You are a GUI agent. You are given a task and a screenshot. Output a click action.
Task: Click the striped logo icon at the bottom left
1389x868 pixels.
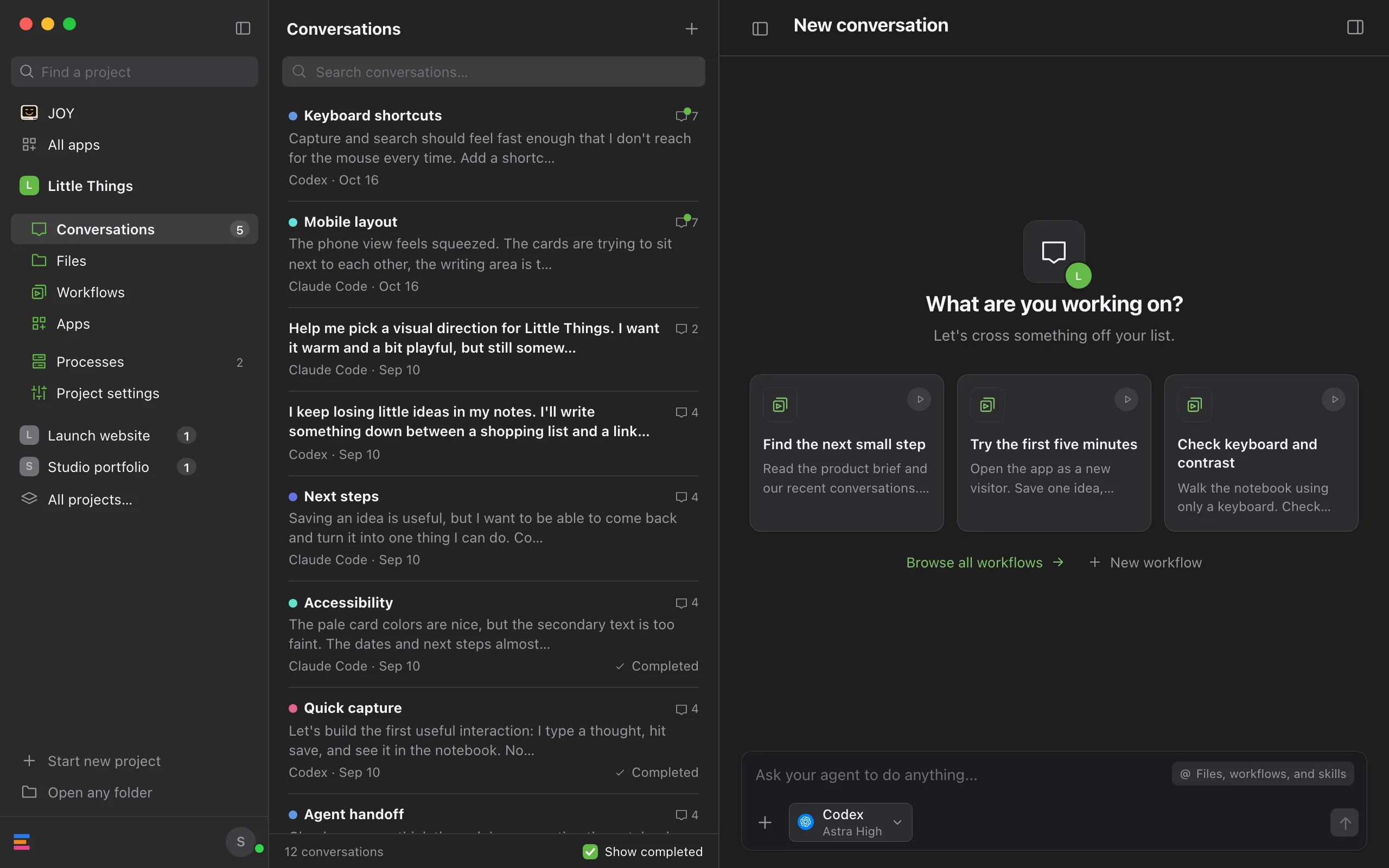click(22, 841)
